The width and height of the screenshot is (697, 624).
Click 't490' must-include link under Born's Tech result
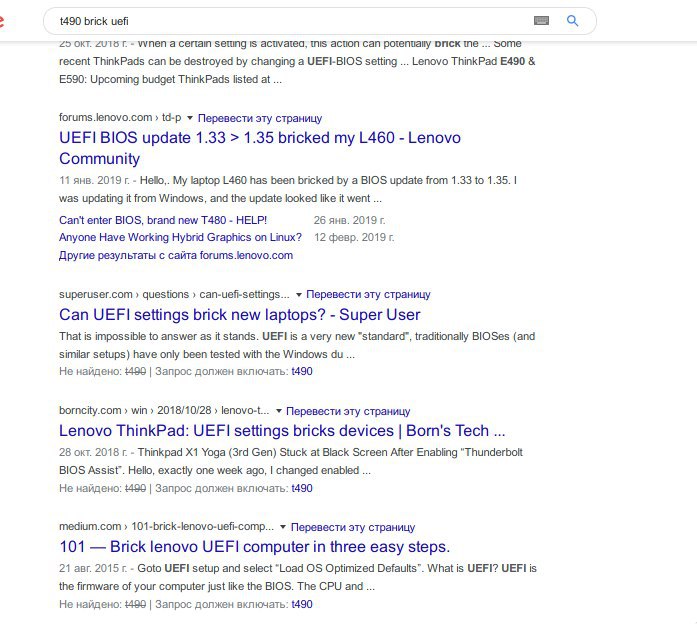302,488
